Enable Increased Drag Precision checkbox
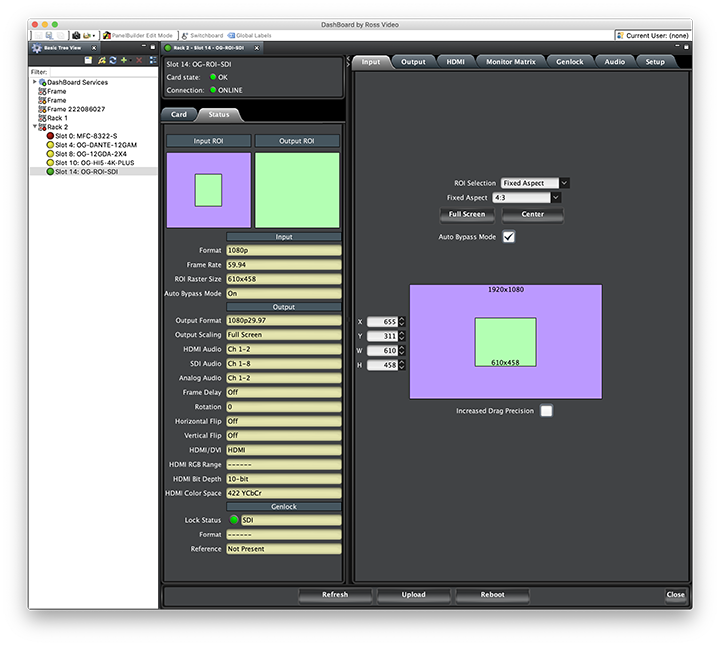This screenshot has height=646, width=720. click(x=546, y=411)
